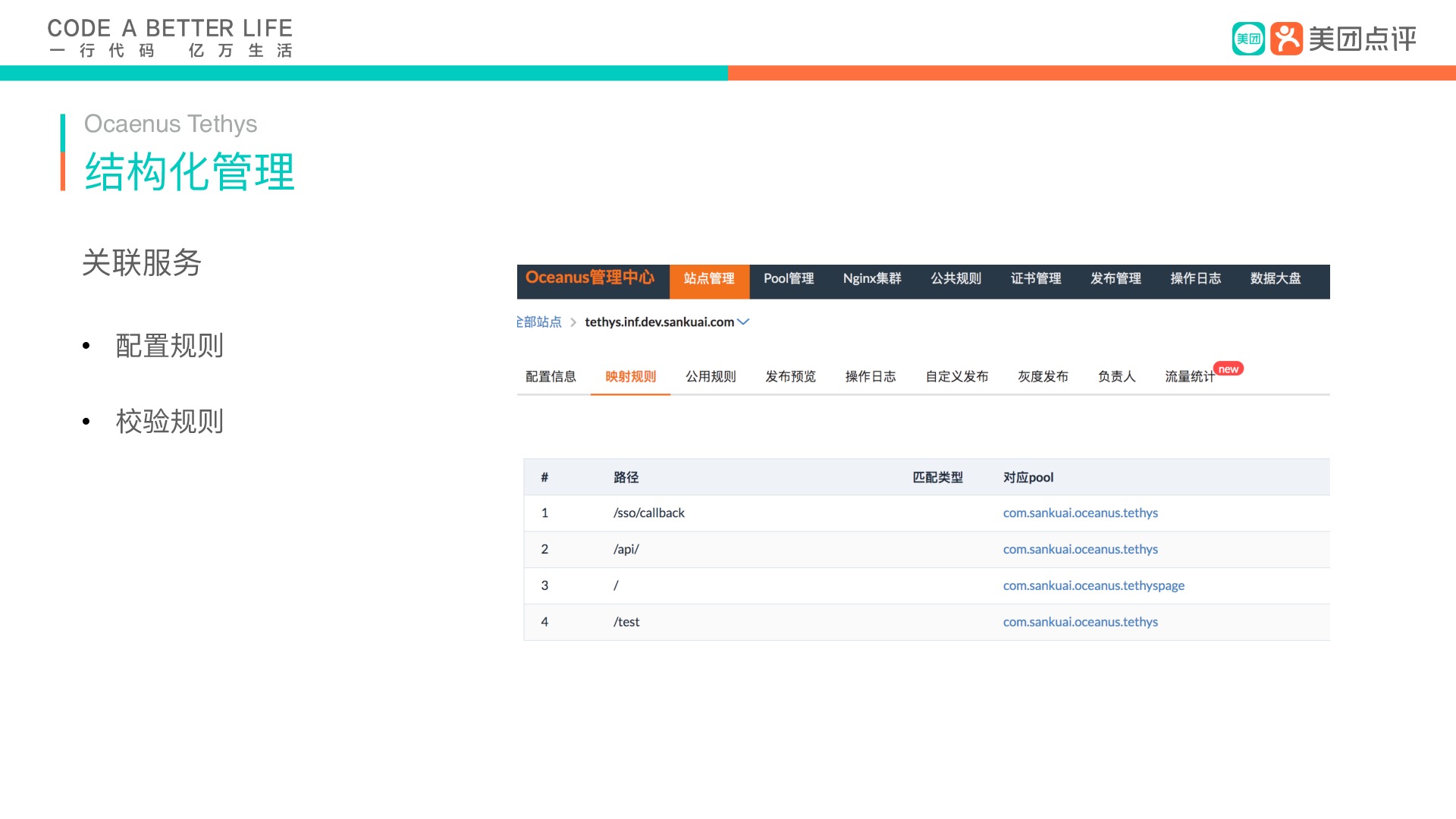The image size is (1456, 819).
Task: Open the com.sankuai.oceanus.tethyspage pool link
Action: coord(1094,585)
